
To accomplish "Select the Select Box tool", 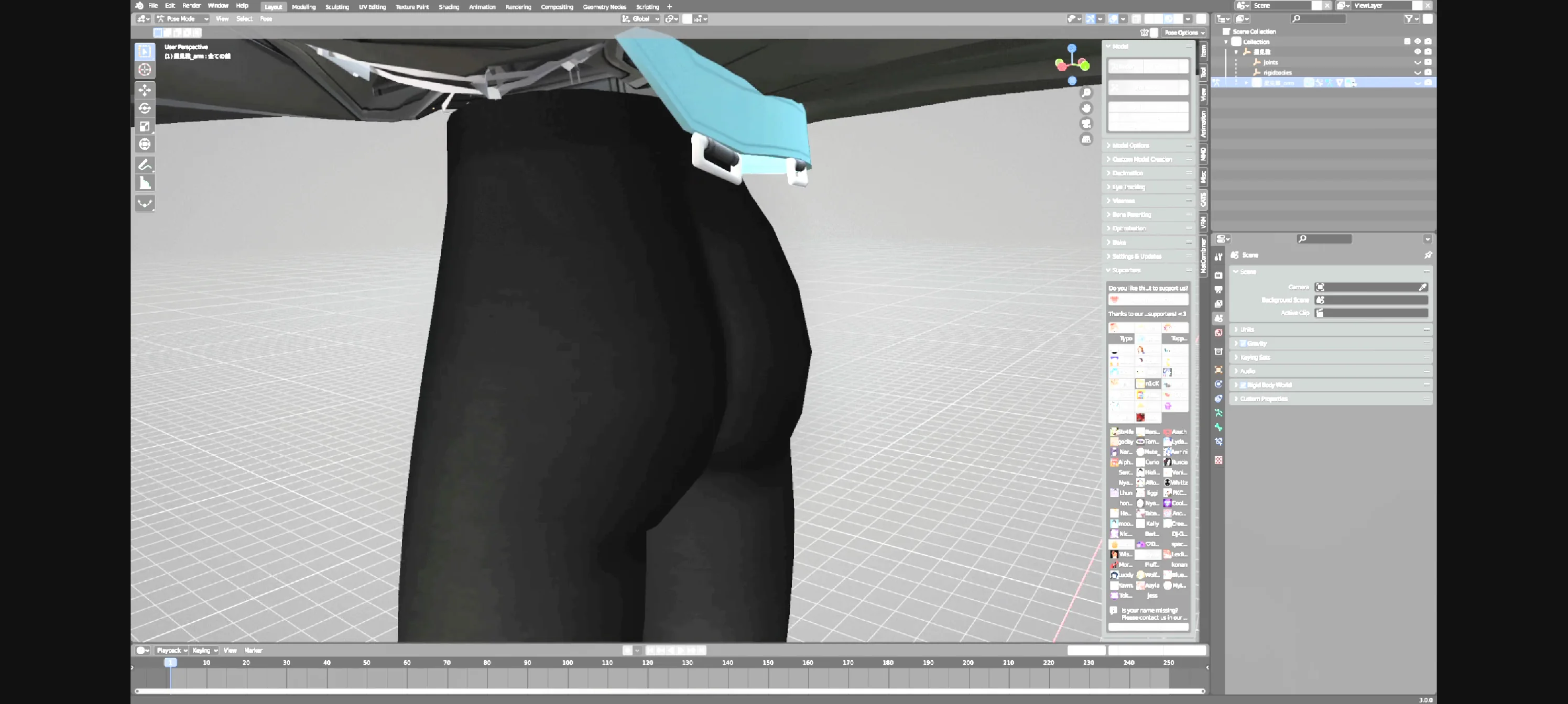I will [x=145, y=51].
